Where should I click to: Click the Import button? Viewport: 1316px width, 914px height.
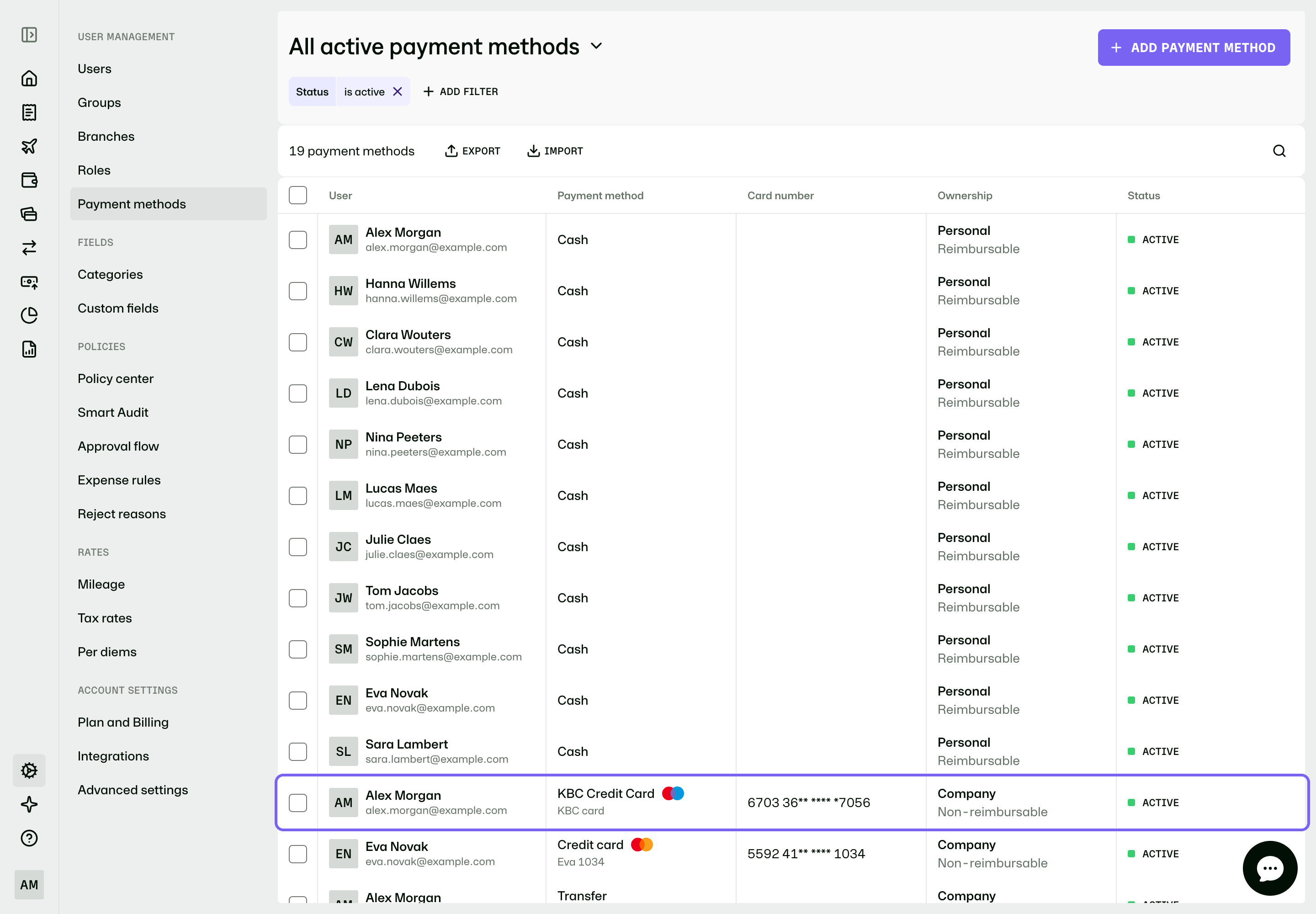click(x=555, y=151)
